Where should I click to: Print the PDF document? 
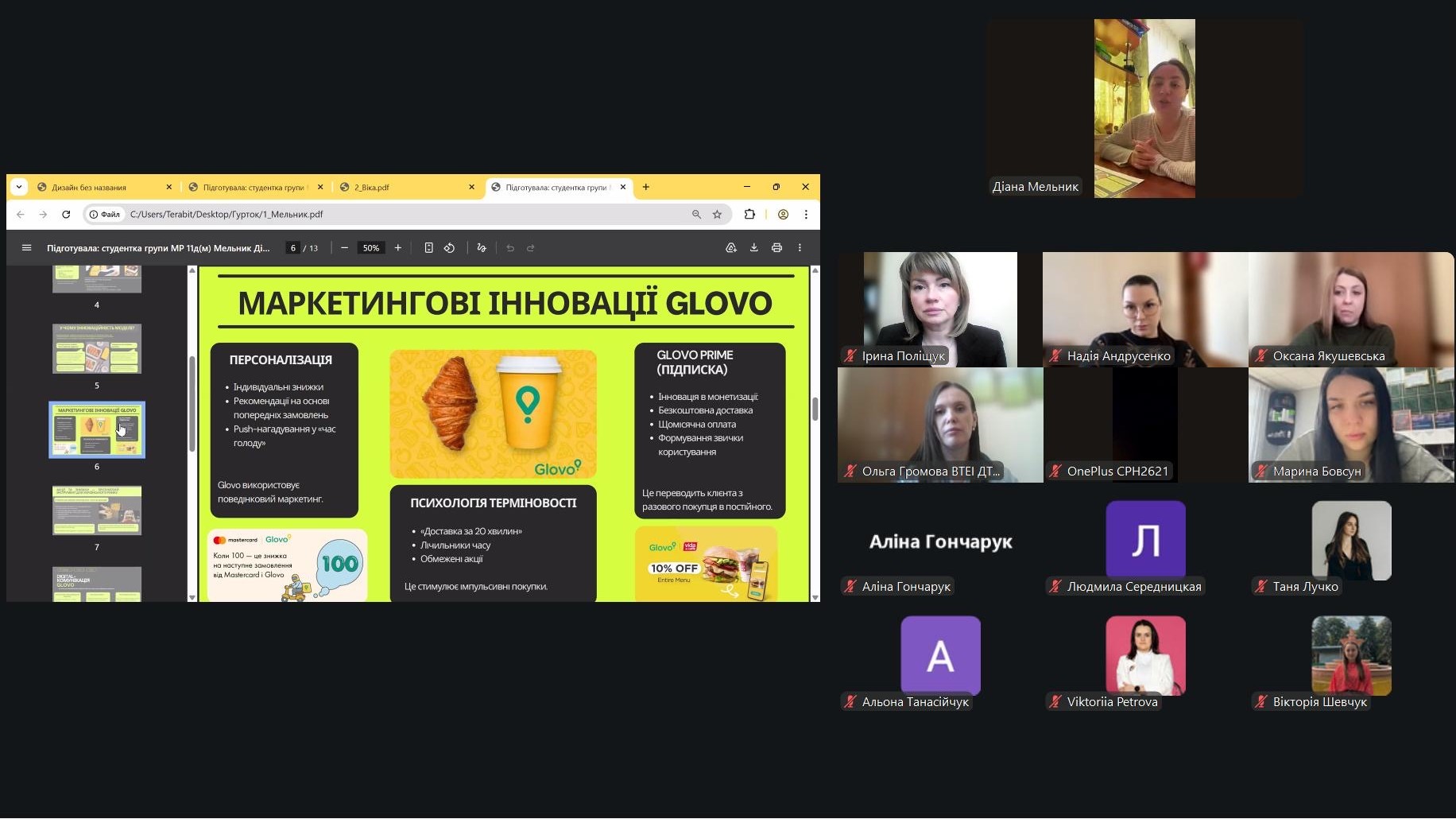click(776, 248)
